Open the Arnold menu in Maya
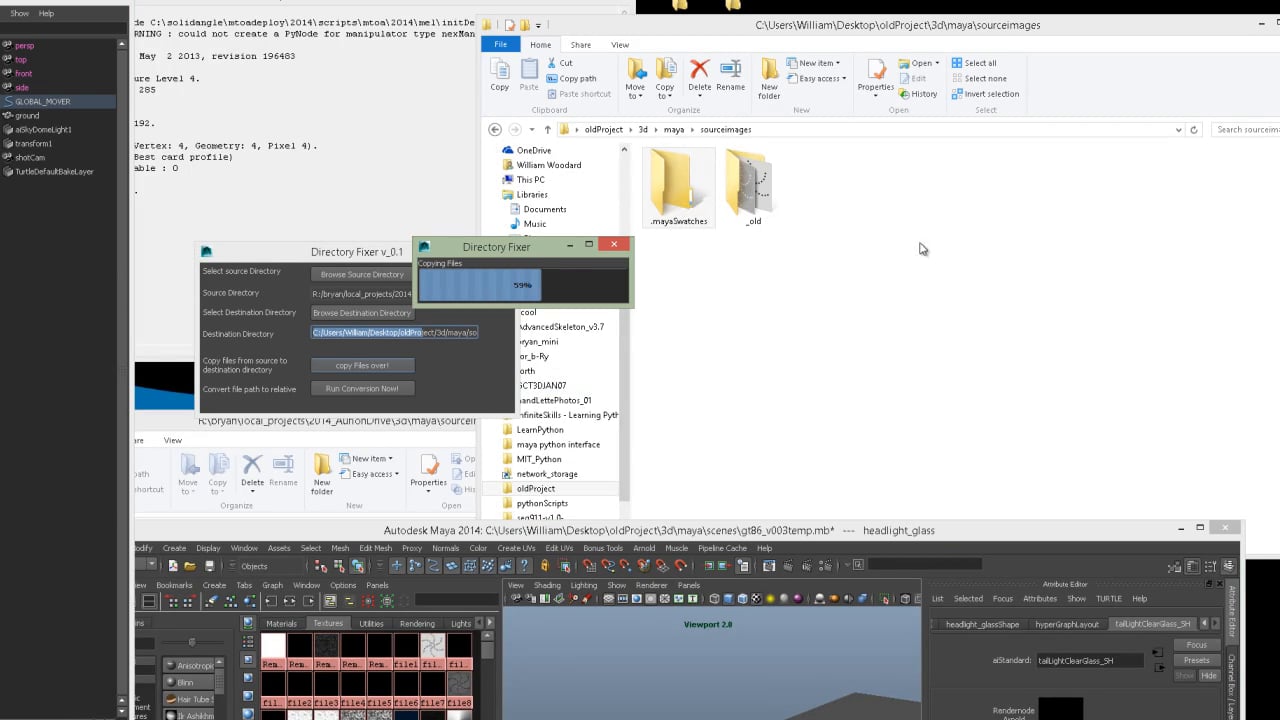1280x720 pixels. (x=644, y=548)
